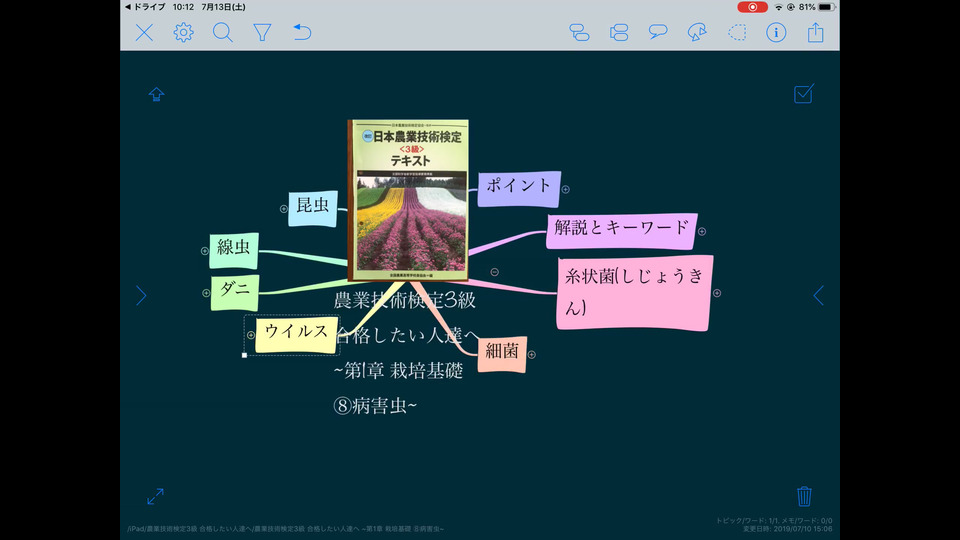Screen dimensions: 960x540
Task: Open settings gear in toolbar
Action: pyautogui.click(x=183, y=32)
